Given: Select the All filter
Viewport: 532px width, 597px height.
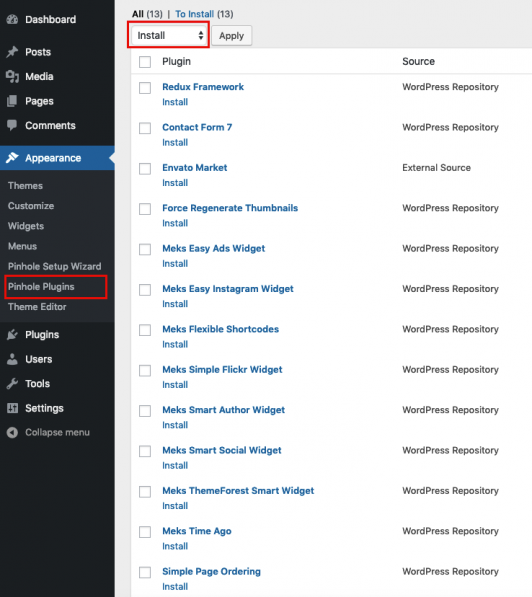Looking at the screenshot, I should pos(137,14).
